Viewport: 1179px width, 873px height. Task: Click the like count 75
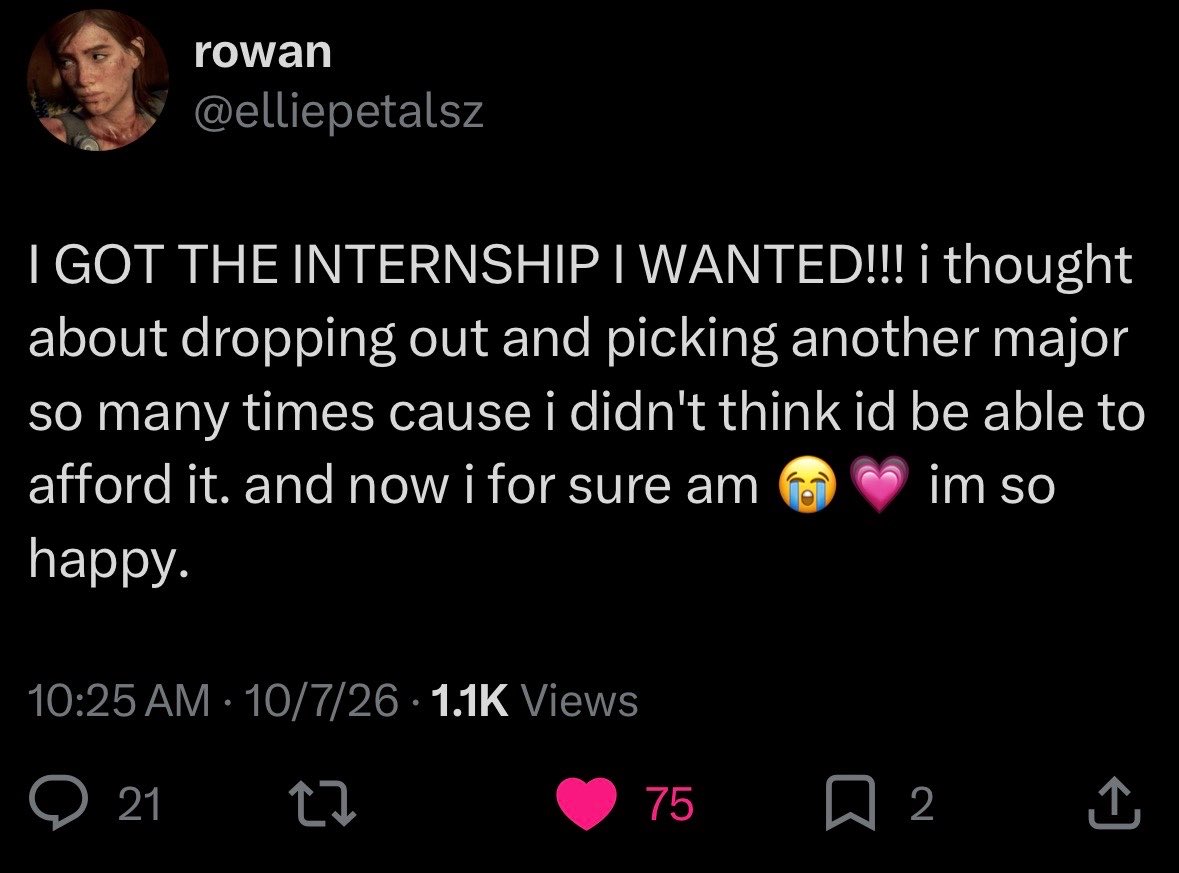(x=669, y=804)
